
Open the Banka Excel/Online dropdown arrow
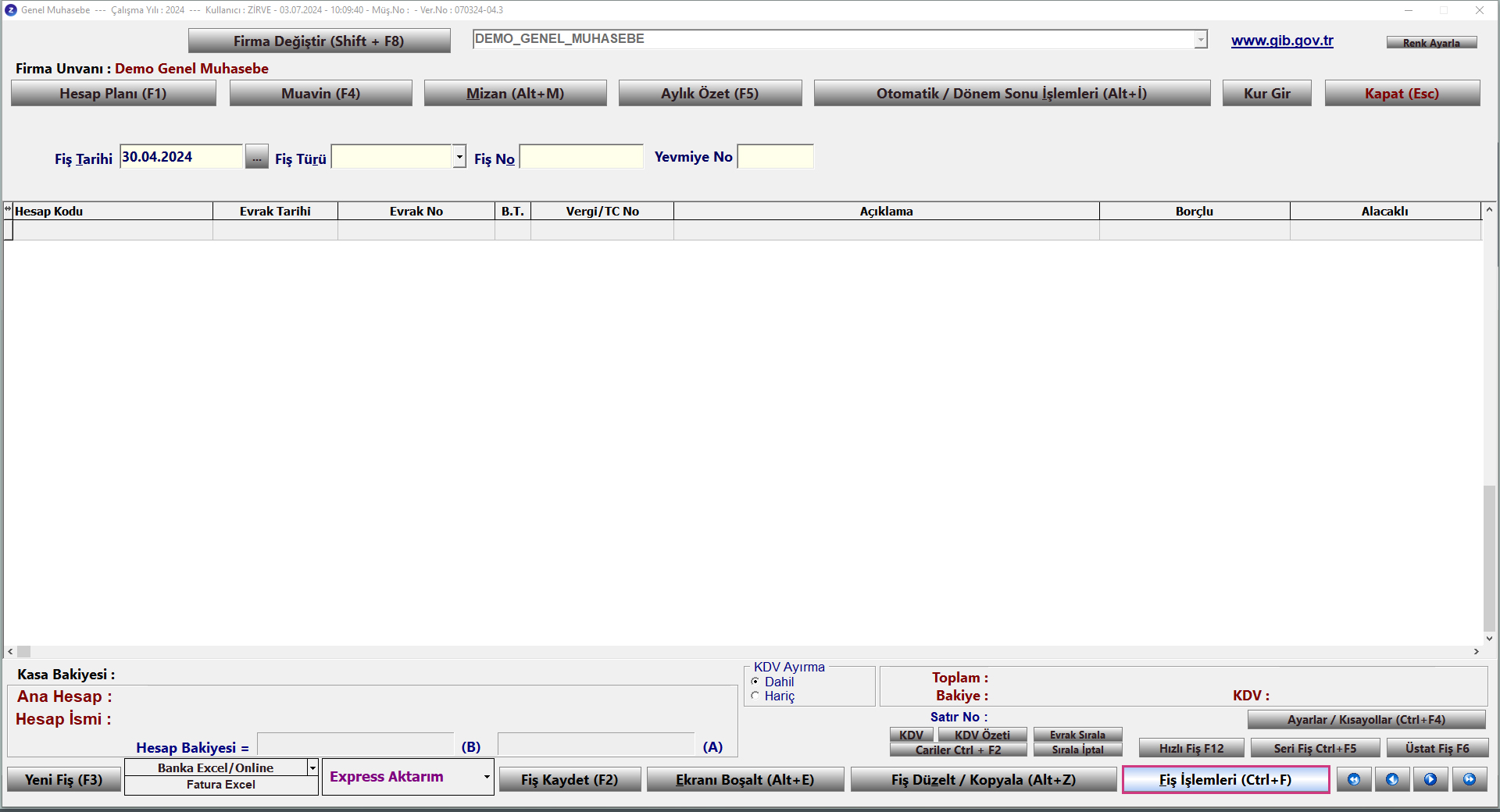312,767
